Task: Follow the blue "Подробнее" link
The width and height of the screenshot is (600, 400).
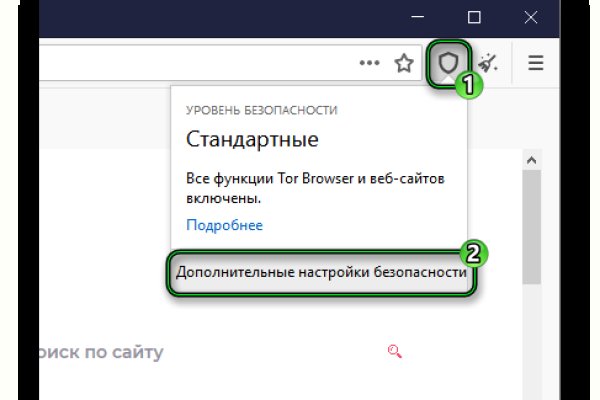Action: click(224, 225)
